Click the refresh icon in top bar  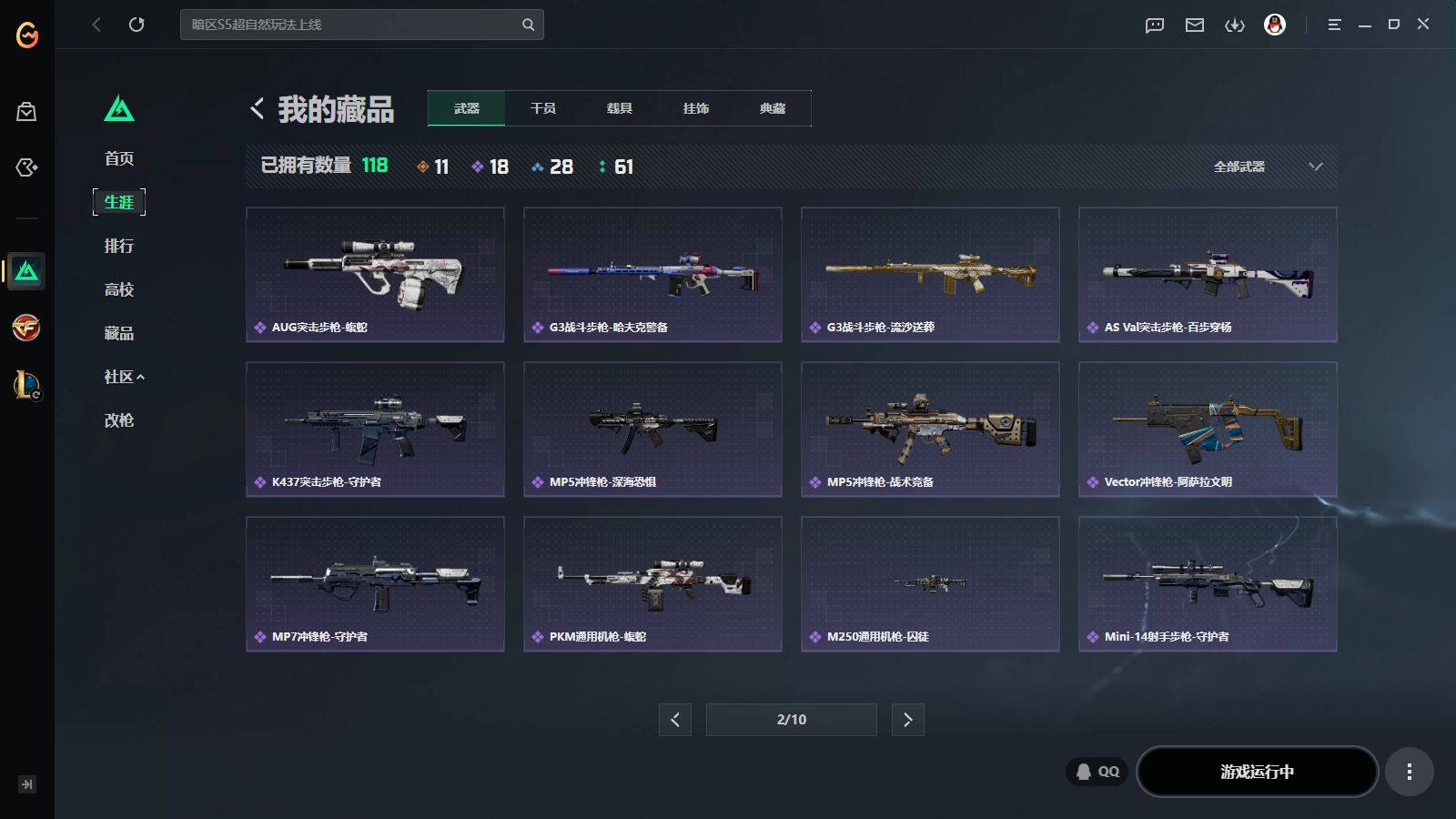[136, 25]
